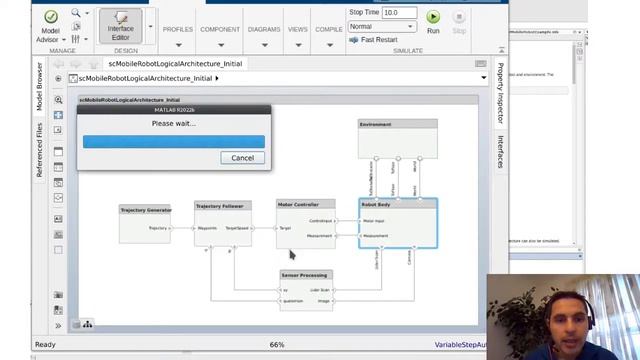The height and width of the screenshot is (360, 640).
Task: Click the keyboard icon above canvas
Action: (x=481, y=64)
